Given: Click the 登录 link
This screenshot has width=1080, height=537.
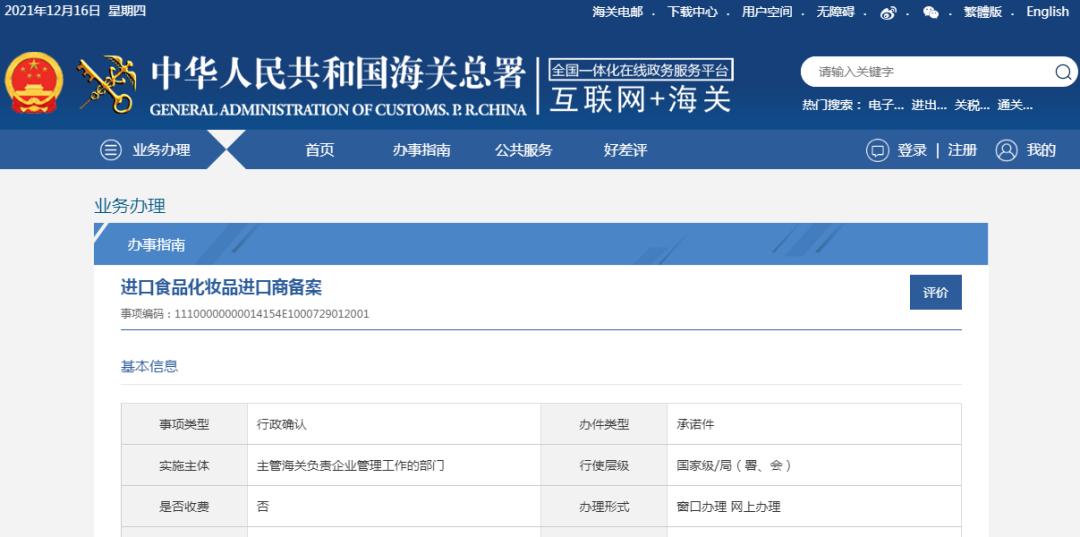Looking at the screenshot, I should (x=912, y=150).
